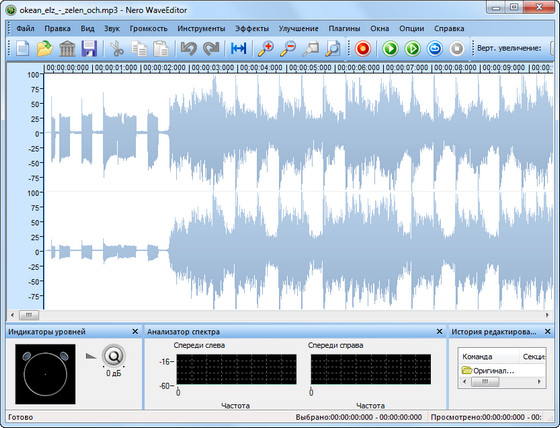Toggle loop playback with the blue loop icon
The width and height of the screenshot is (560, 428).
435,49
